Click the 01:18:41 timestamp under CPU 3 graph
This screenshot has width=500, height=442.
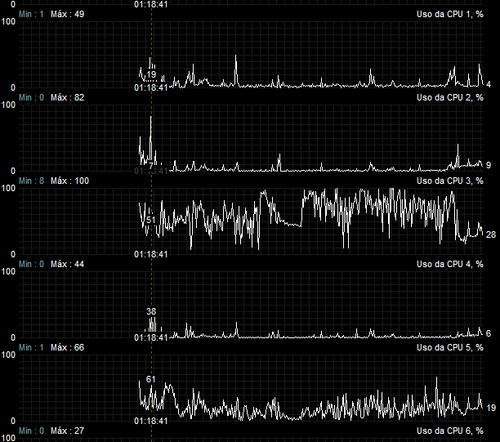[151, 254]
